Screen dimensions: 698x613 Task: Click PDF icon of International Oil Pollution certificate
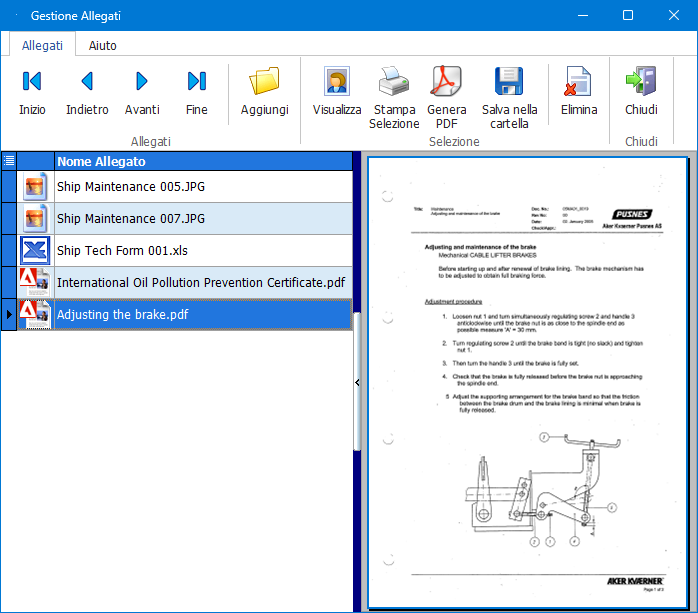click(x=35, y=283)
